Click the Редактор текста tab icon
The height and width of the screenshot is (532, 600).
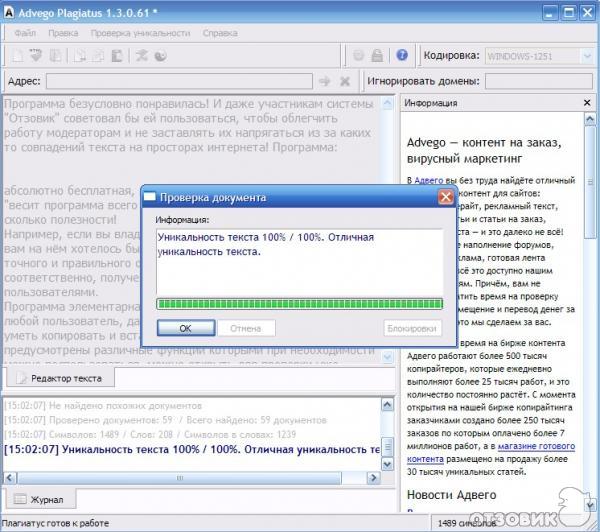21,379
